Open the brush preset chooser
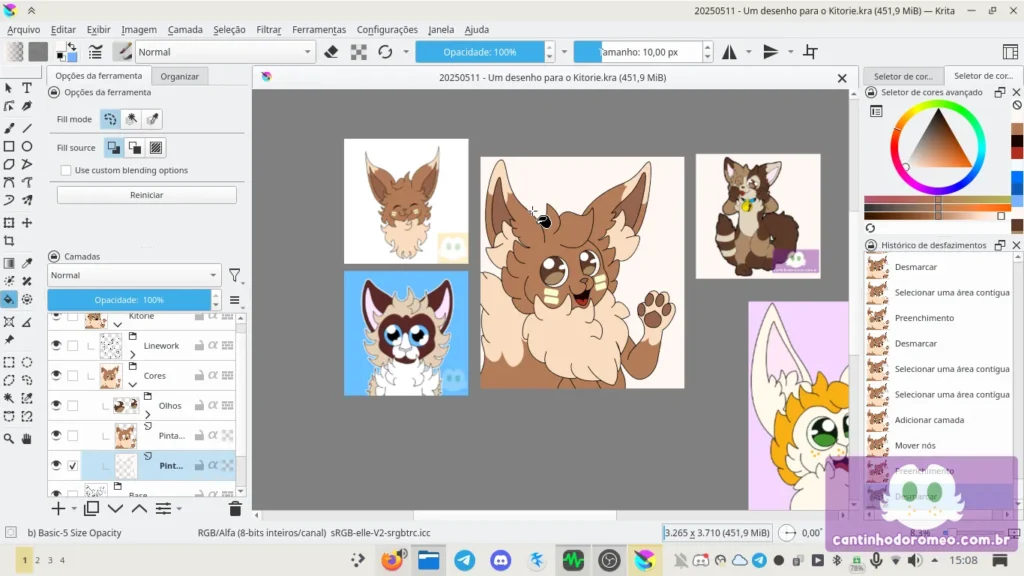The width and height of the screenshot is (1024, 576). coord(122,52)
